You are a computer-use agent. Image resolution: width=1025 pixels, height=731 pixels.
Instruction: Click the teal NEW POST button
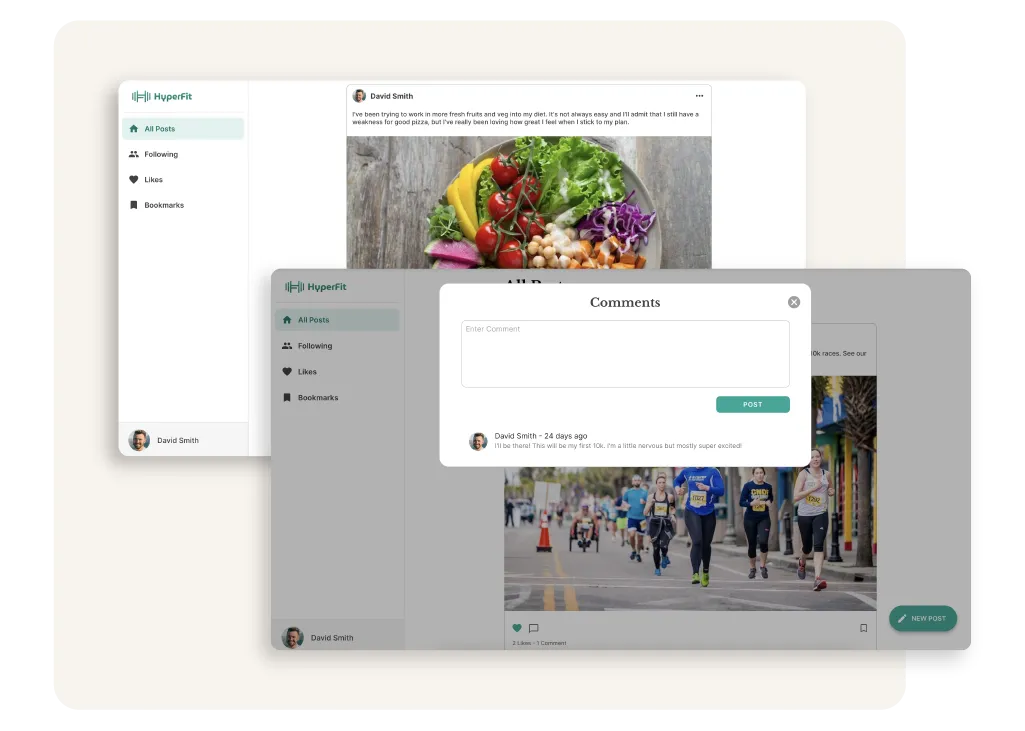pyautogui.click(x=922, y=618)
